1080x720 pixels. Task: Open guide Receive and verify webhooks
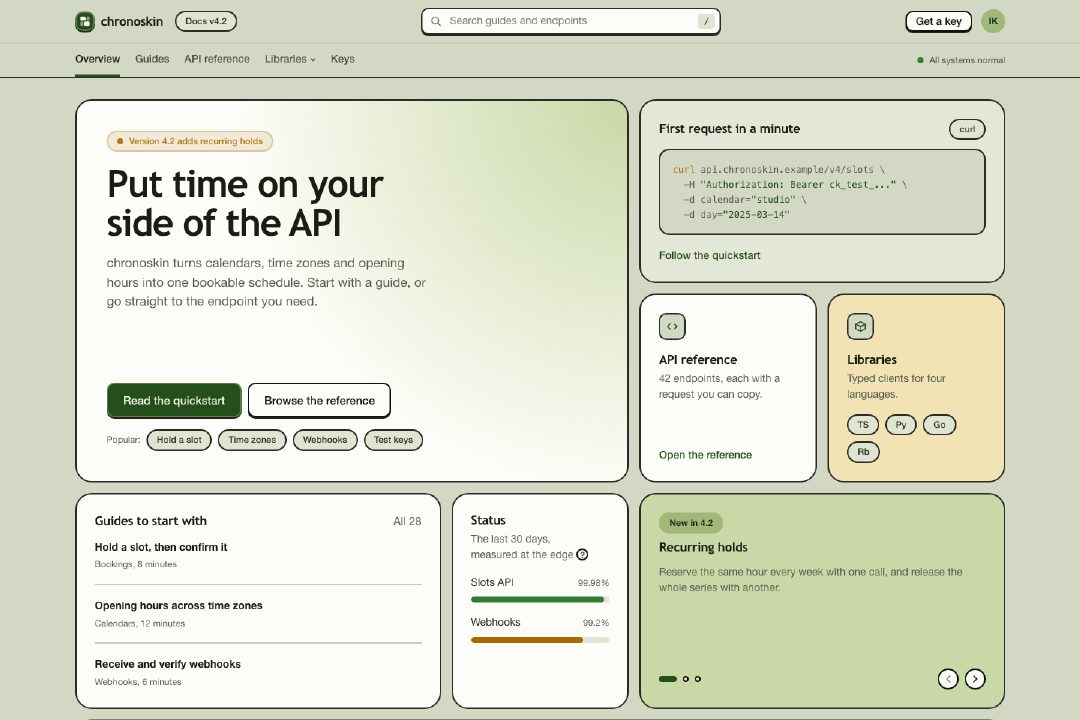(167, 664)
